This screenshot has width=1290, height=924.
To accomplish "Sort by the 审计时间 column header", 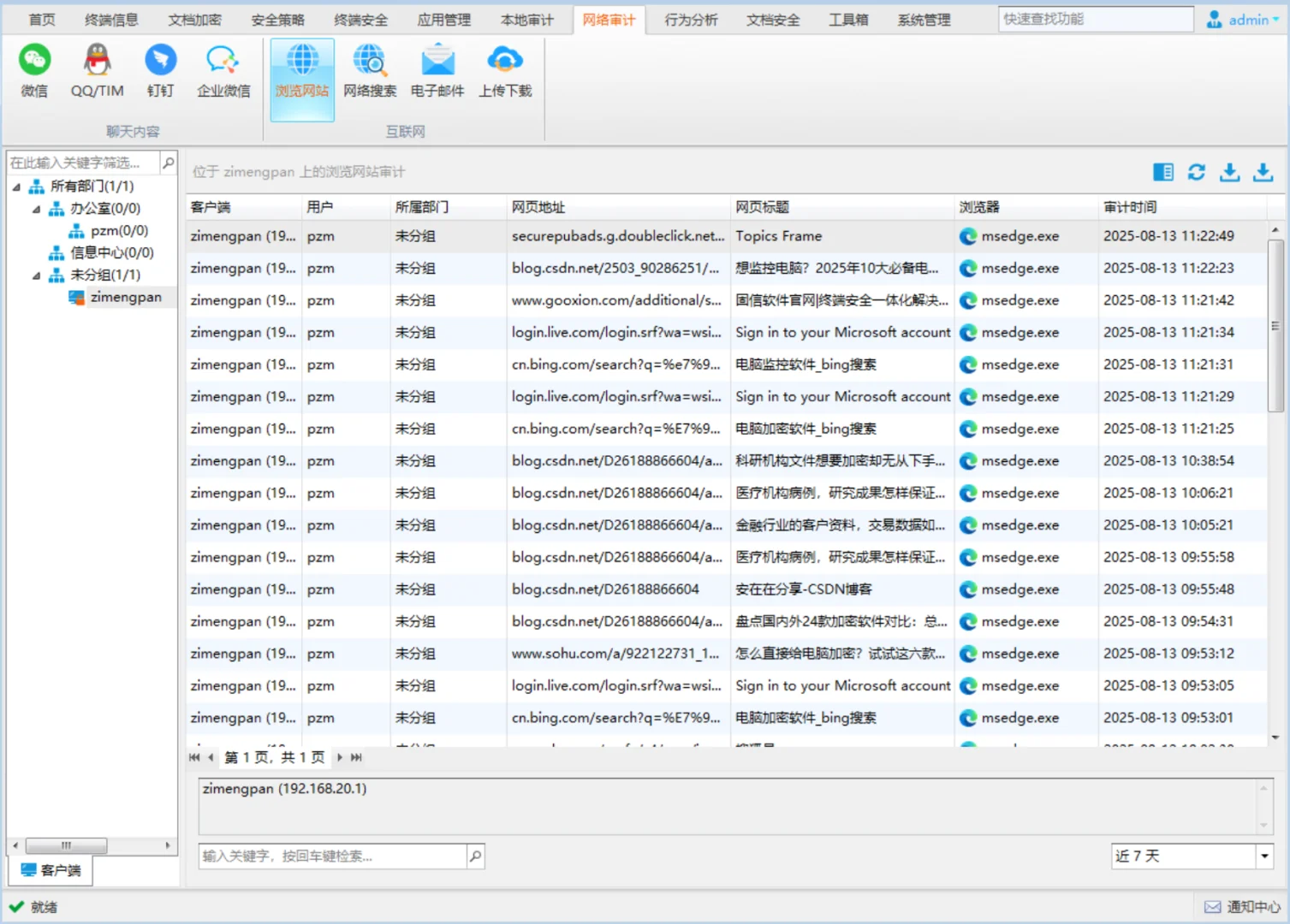I will pyautogui.click(x=1182, y=207).
